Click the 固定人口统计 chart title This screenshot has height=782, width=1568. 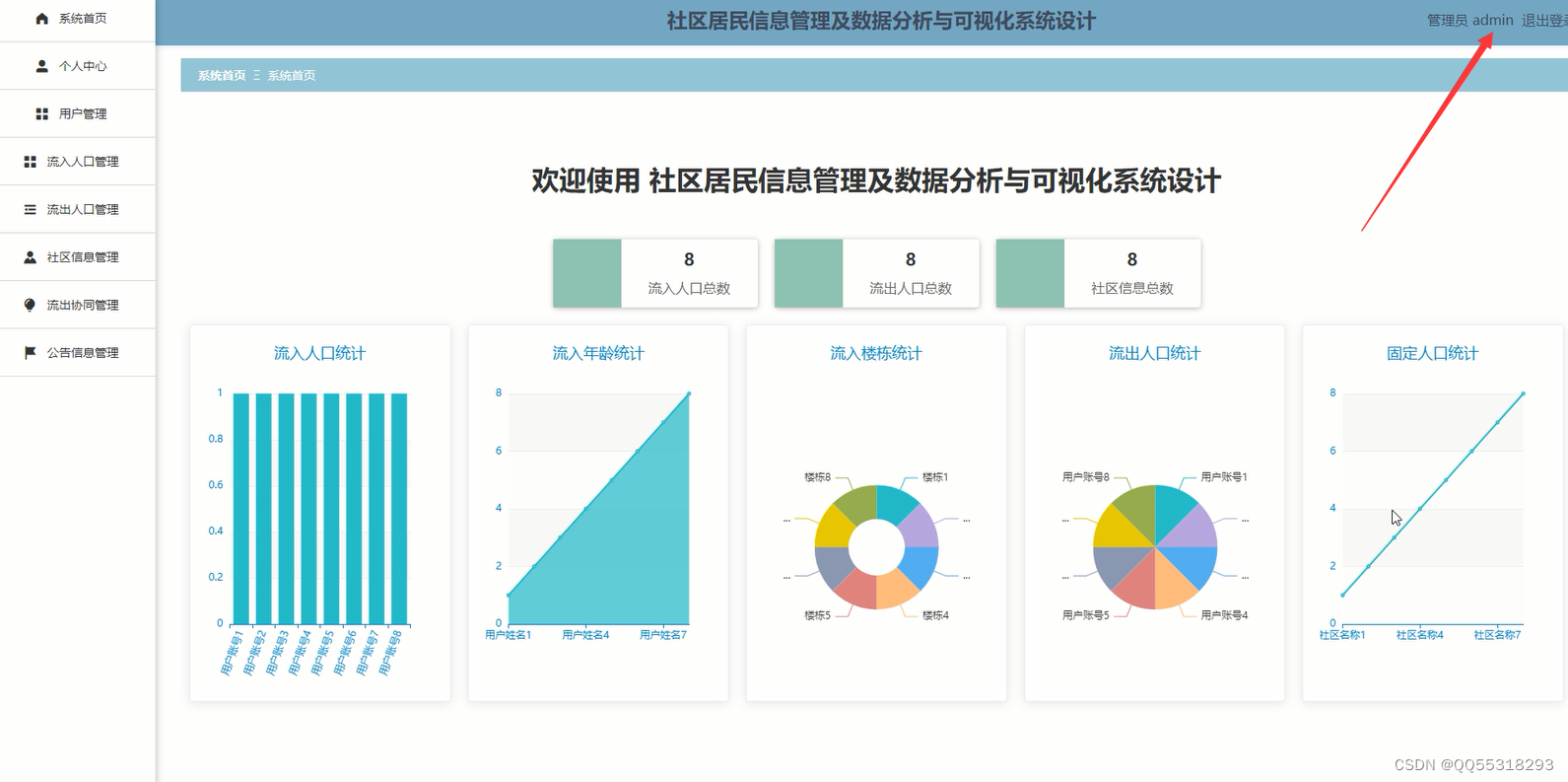(x=1433, y=353)
